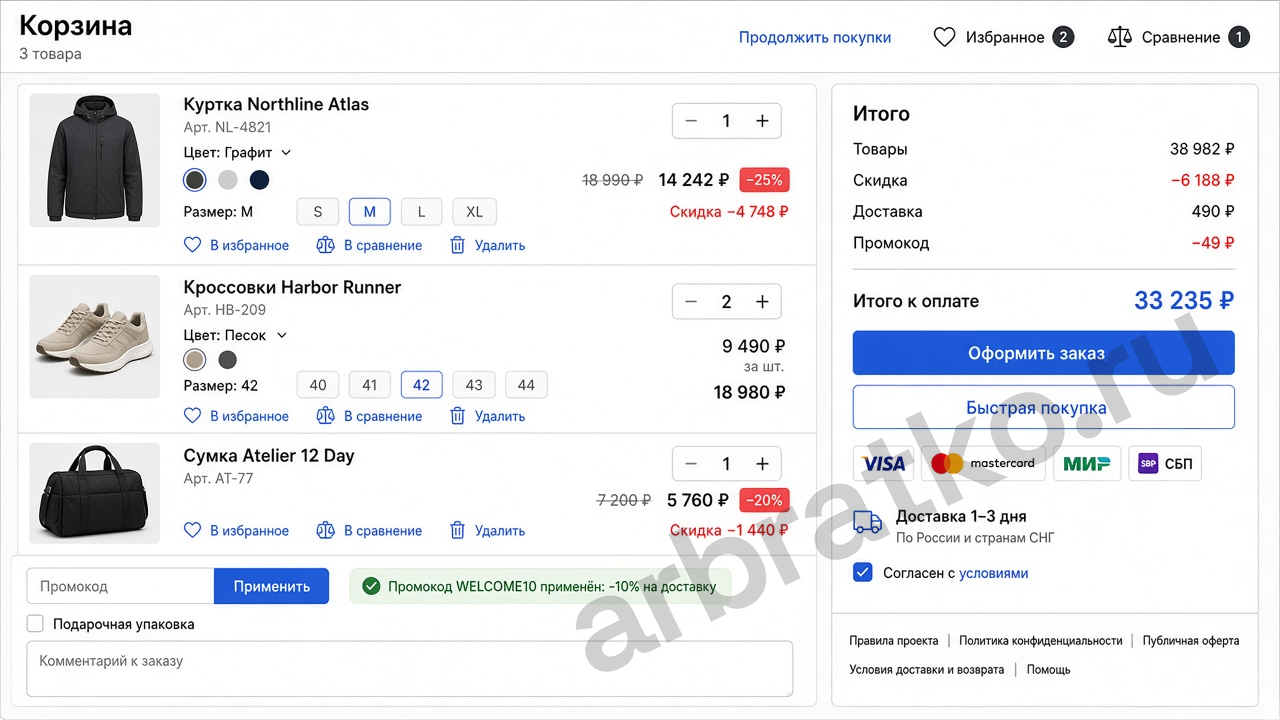This screenshot has height=720, width=1280.
Task: Click the delivery truck icon
Action: 868,523
